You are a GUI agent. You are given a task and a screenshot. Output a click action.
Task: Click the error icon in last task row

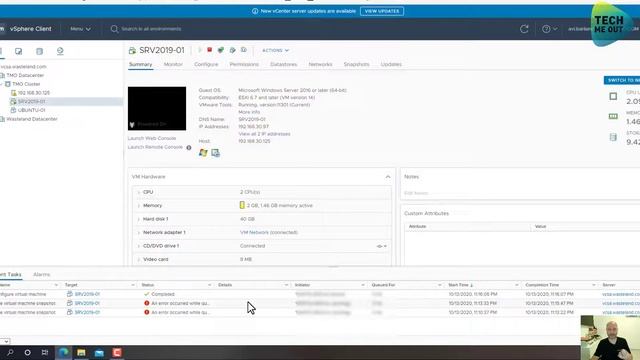(147, 312)
